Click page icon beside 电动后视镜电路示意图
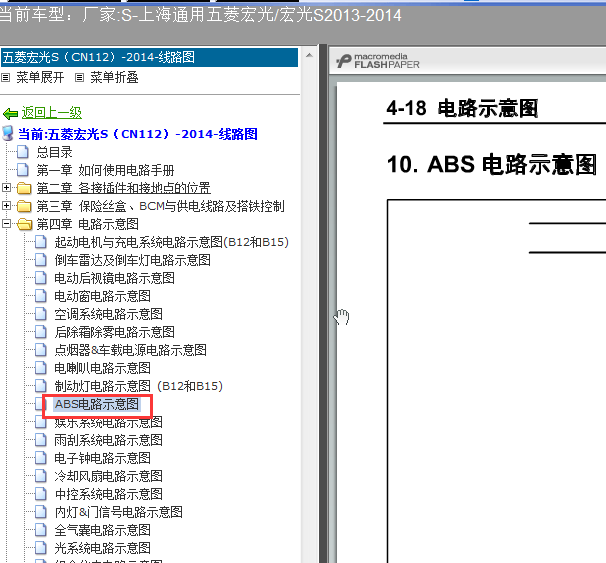The width and height of the screenshot is (606, 563). [x=41, y=278]
